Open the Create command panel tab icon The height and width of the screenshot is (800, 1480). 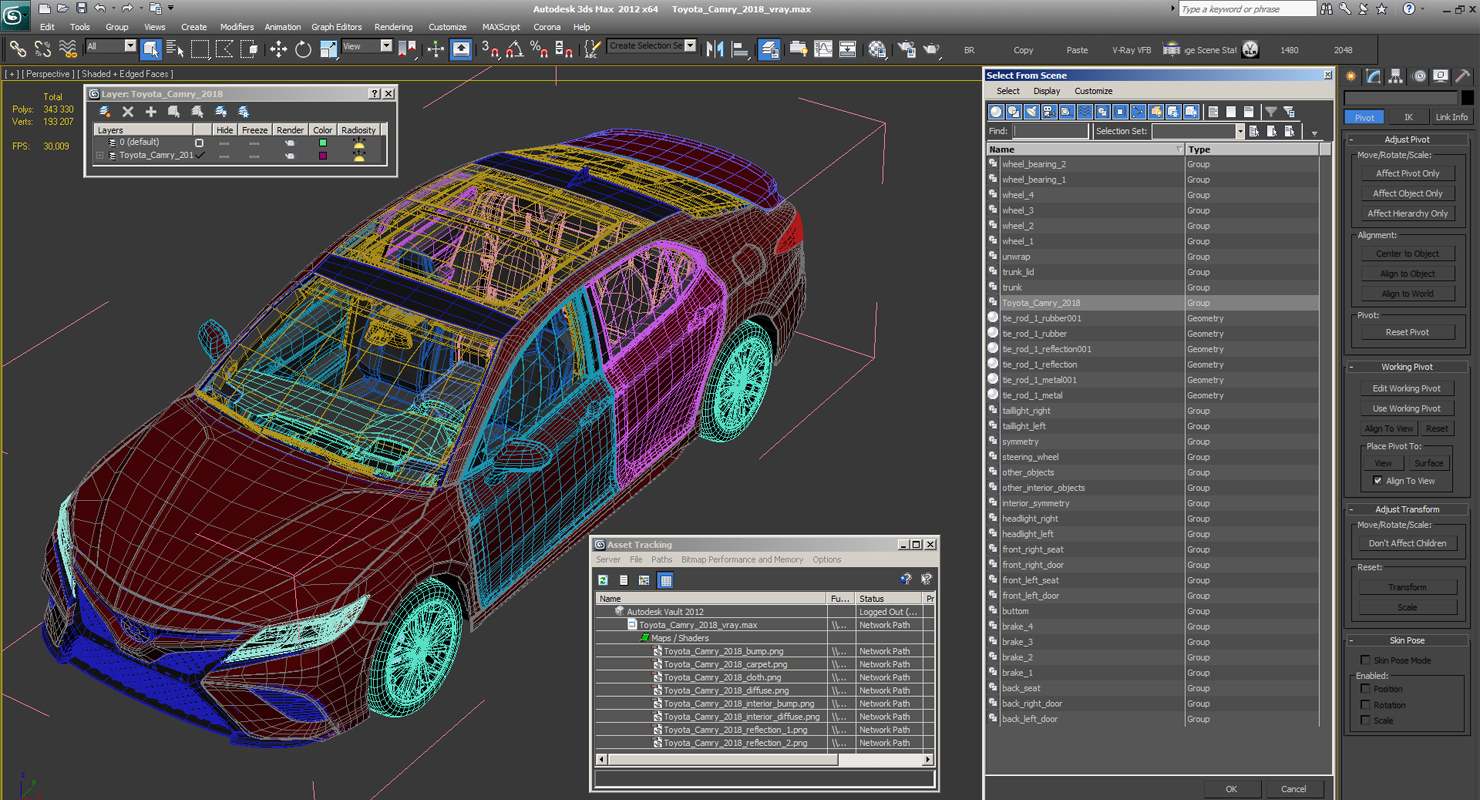tap(1351, 76)
